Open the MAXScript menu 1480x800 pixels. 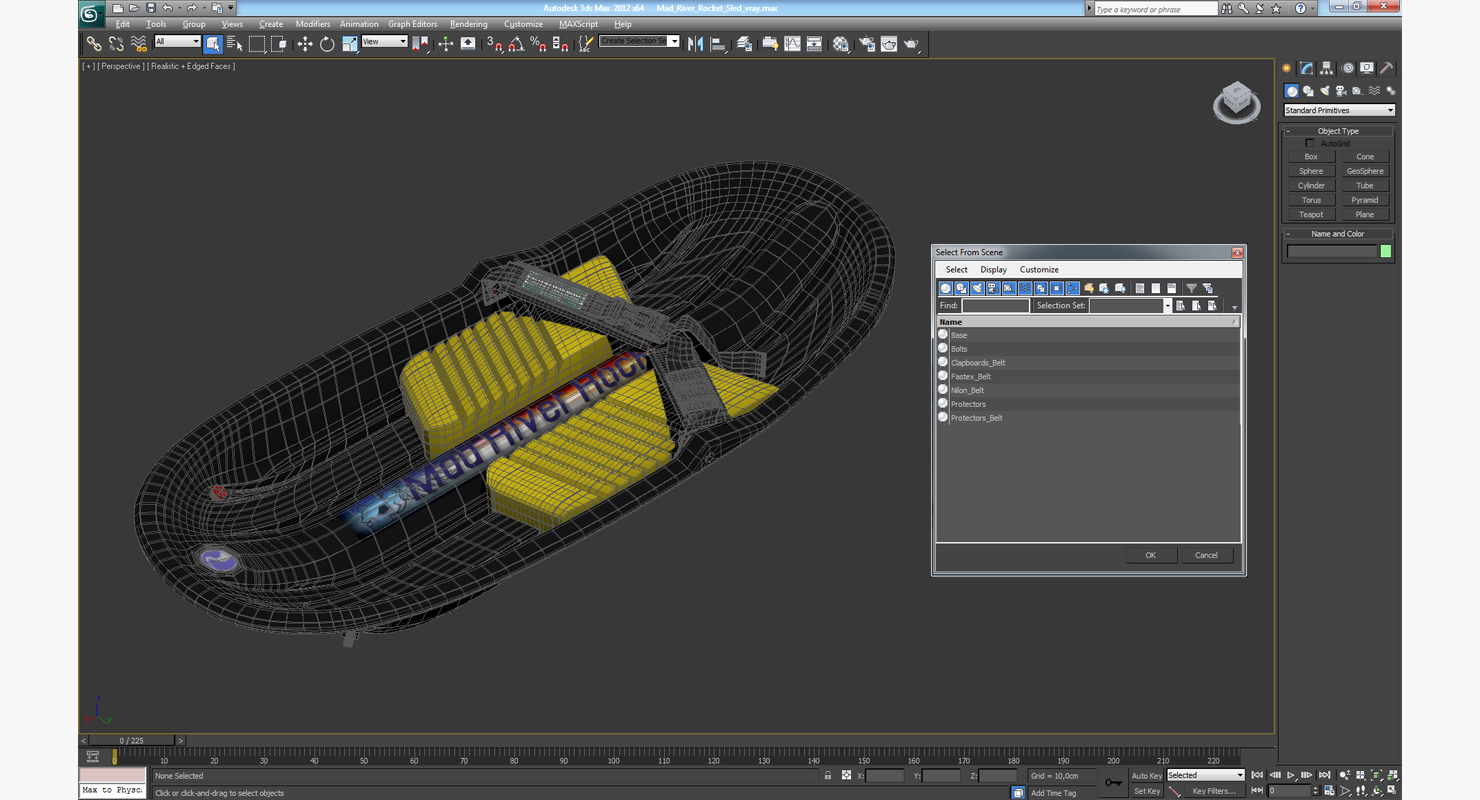(x=578, y=24)
